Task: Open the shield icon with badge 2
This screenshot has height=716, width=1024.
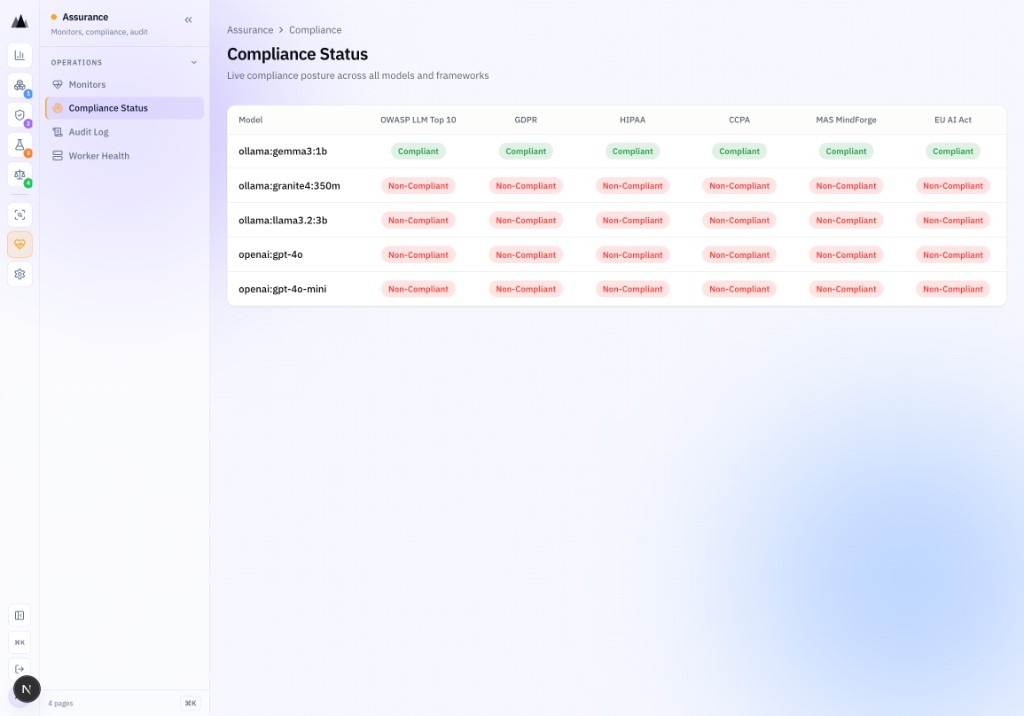Action: [20, 116]
